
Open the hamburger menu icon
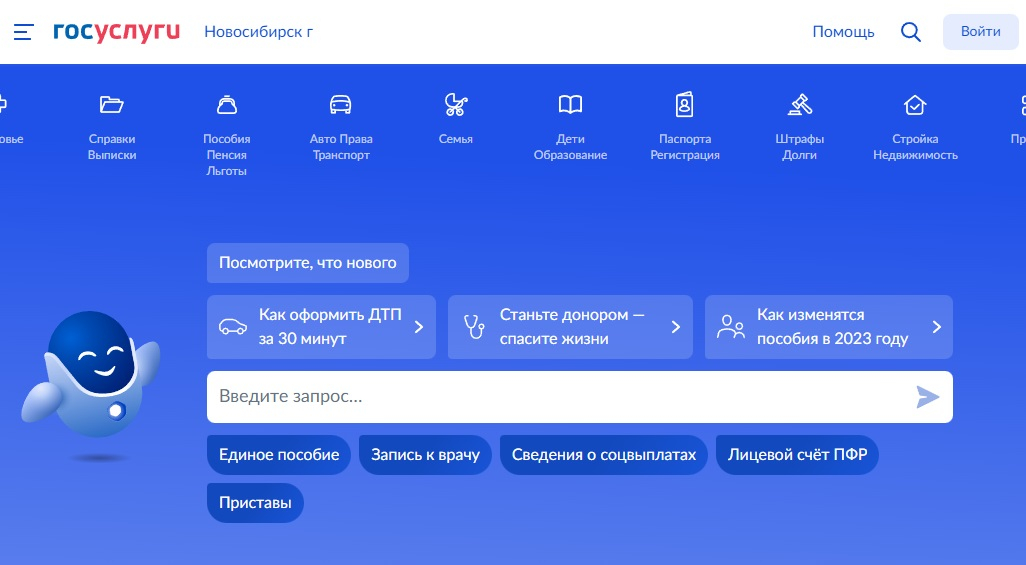coord(24,32)
